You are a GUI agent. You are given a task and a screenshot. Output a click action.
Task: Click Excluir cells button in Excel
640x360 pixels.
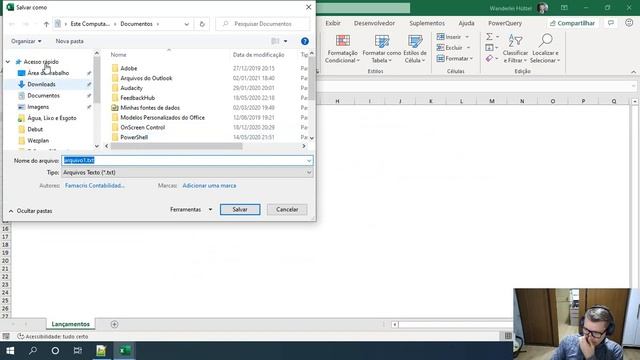tap(453, 48)
